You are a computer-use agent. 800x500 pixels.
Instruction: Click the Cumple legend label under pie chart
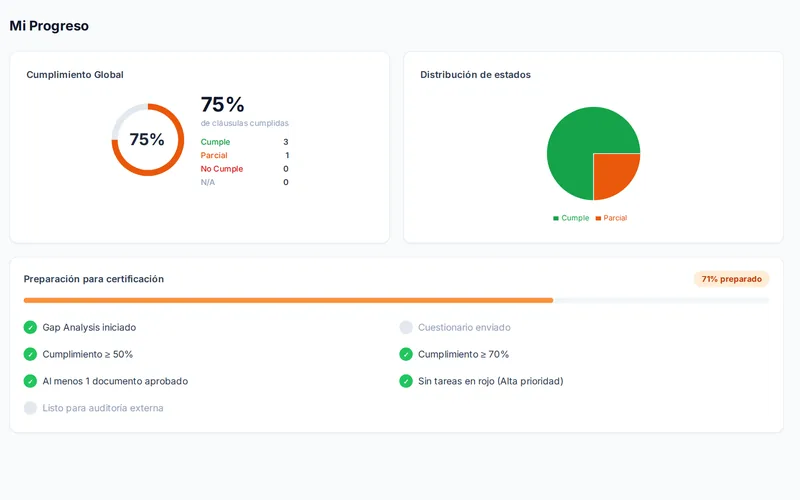coord(575,218)
